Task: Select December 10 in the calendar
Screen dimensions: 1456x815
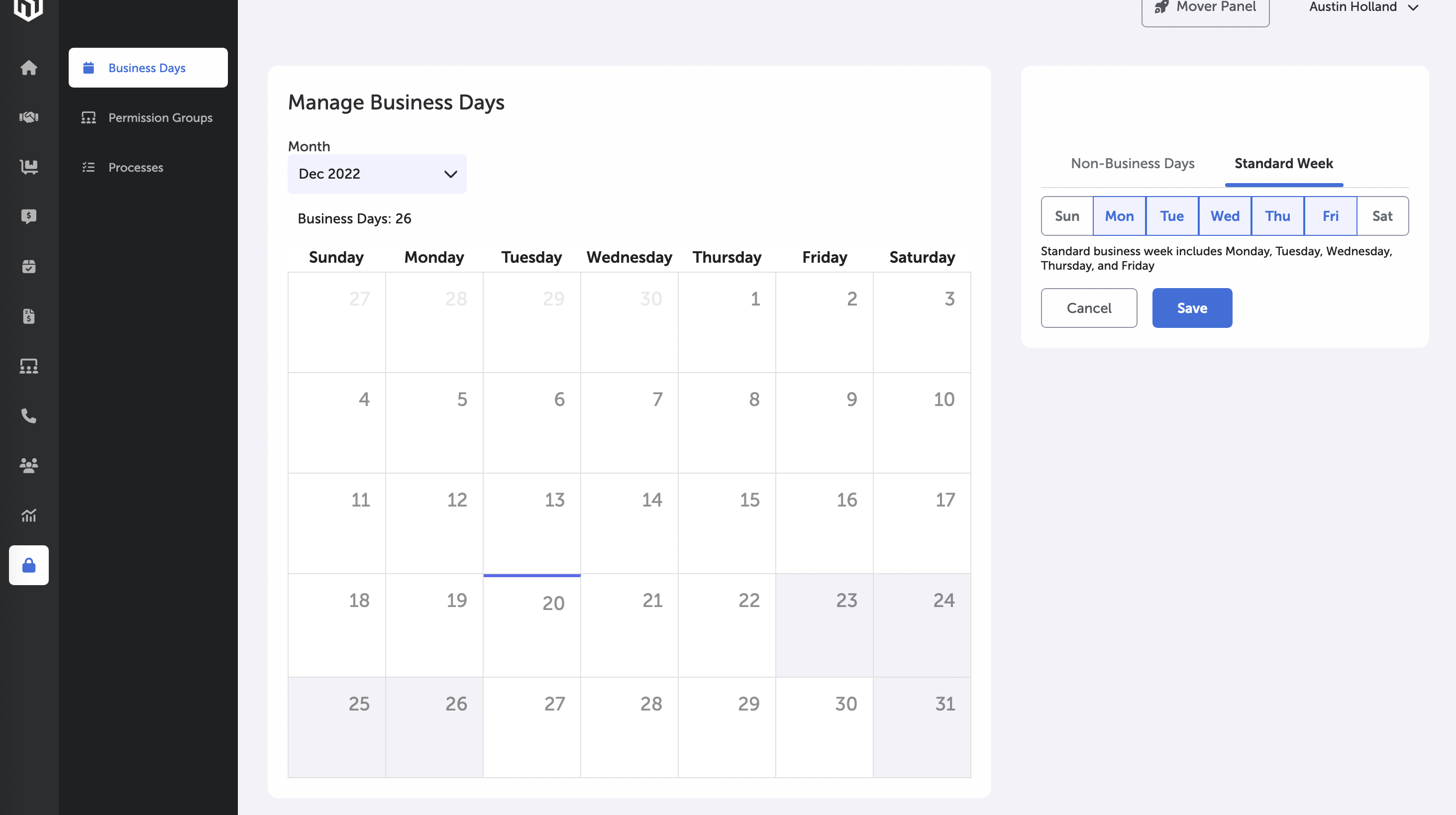Action: 922,423
